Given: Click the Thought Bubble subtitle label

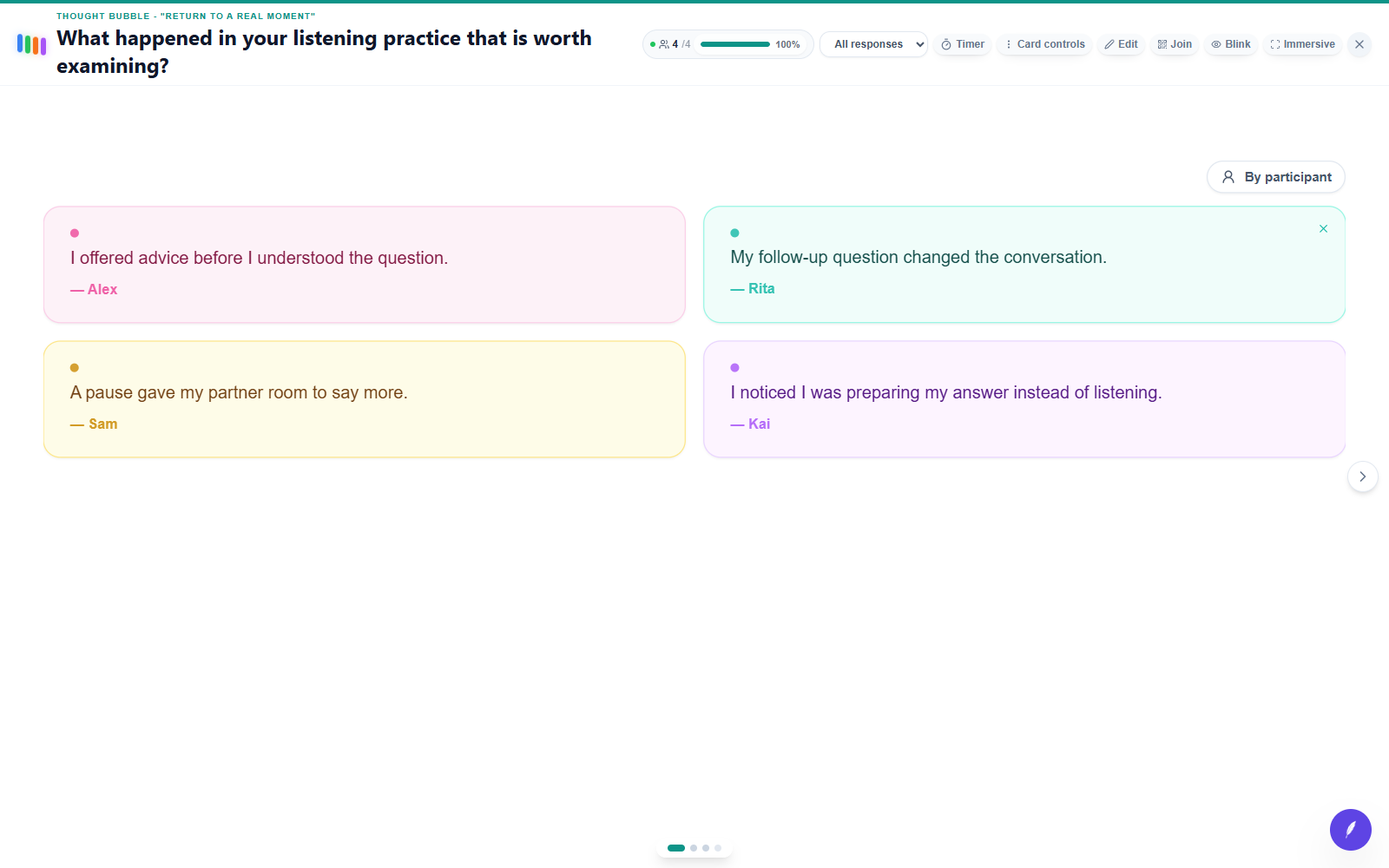Looking at the screenshot, I should click(x=186, y=16).
